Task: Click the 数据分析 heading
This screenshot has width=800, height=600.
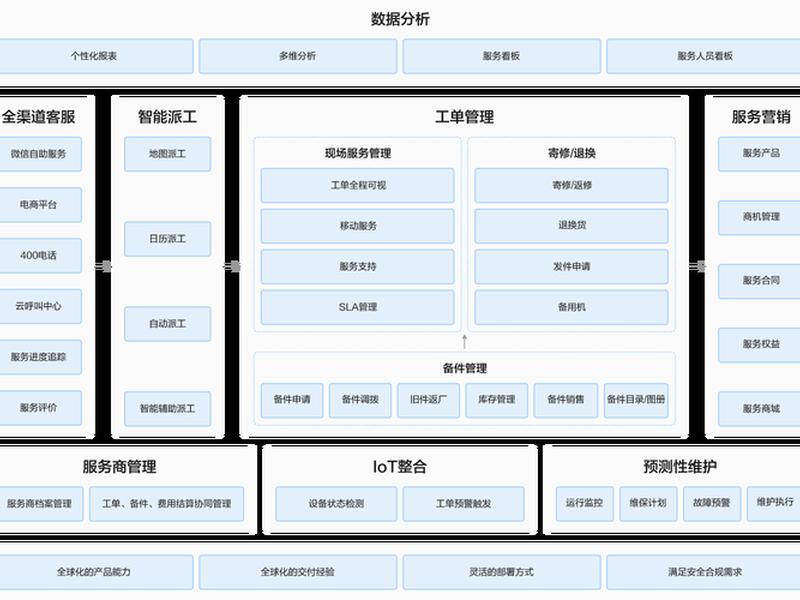Action: point(400,19)
